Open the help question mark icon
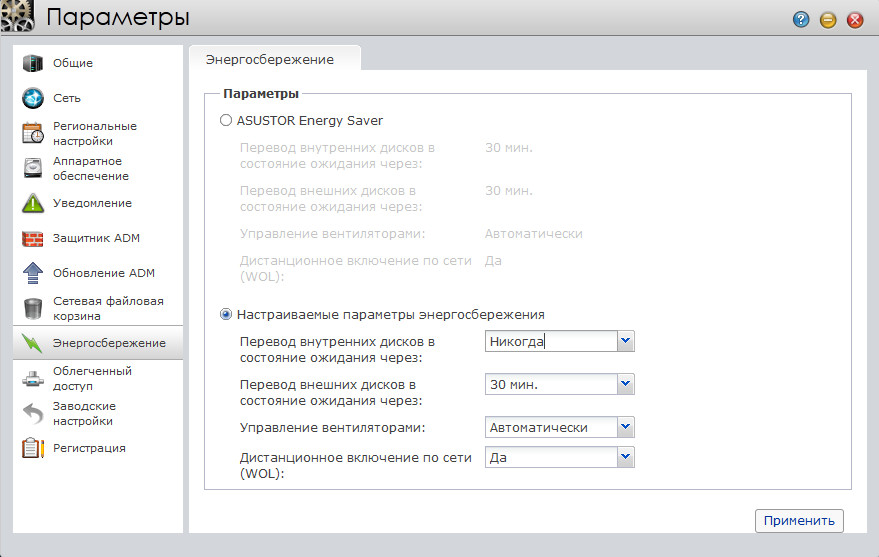Screen dimensions: 879x557 coord(801,19)
